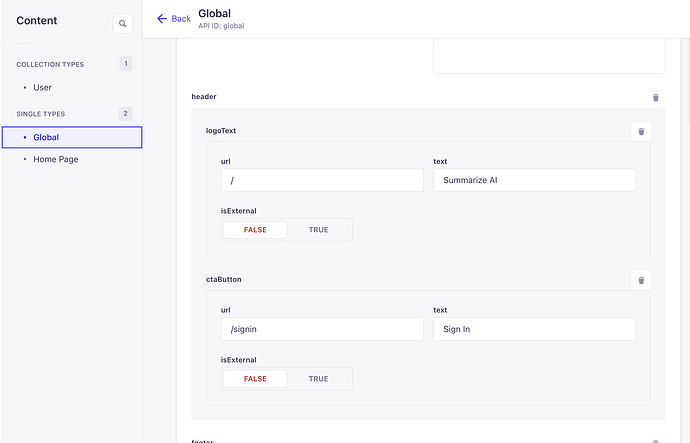The image size is (690, 443).
Task: Click the logoText url input field
Action: click(322, 180)
